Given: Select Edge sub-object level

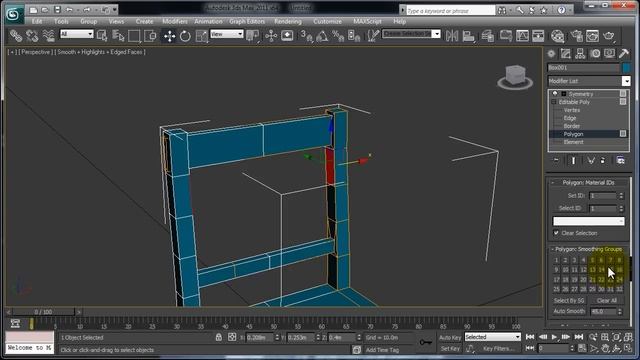Looking at the screenshot, I should pyautogui.click(x=570, y=118).
